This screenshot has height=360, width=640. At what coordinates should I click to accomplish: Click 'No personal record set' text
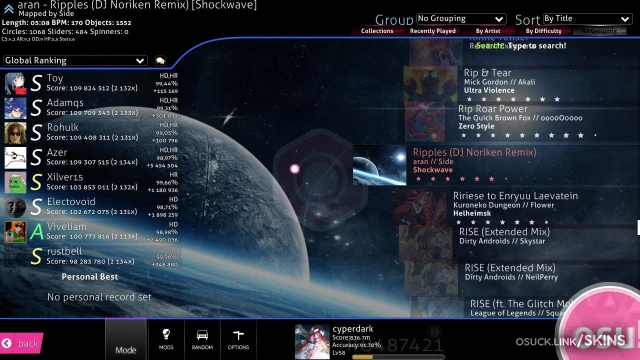click(99, 297)
